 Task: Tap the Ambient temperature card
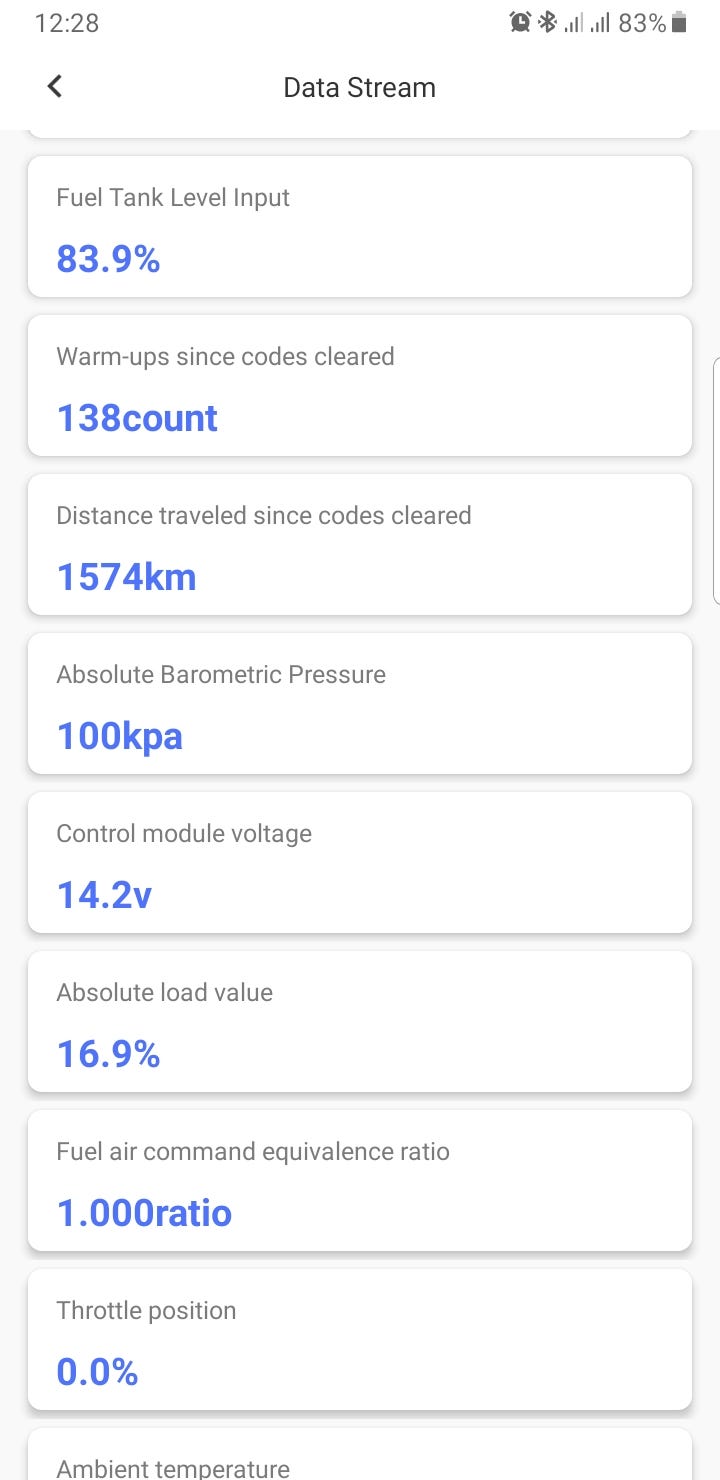tap(360, 1460)
